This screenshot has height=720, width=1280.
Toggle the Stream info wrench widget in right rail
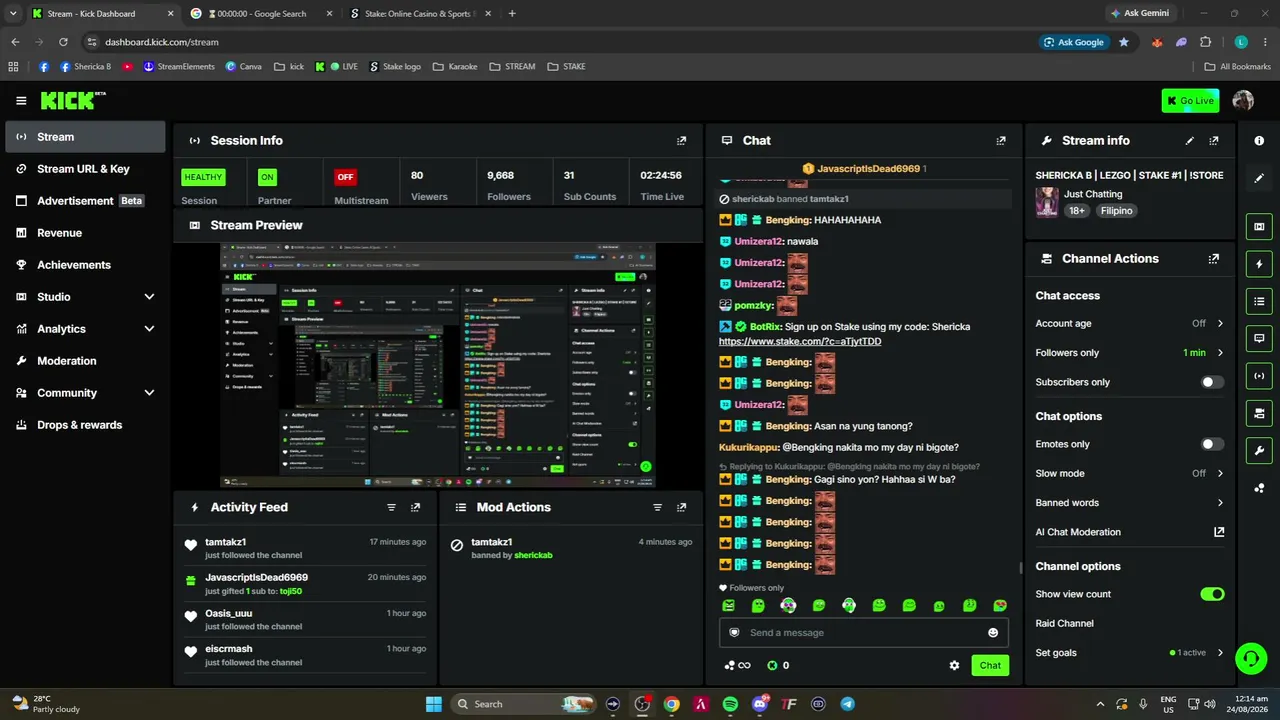[1259, 450]
